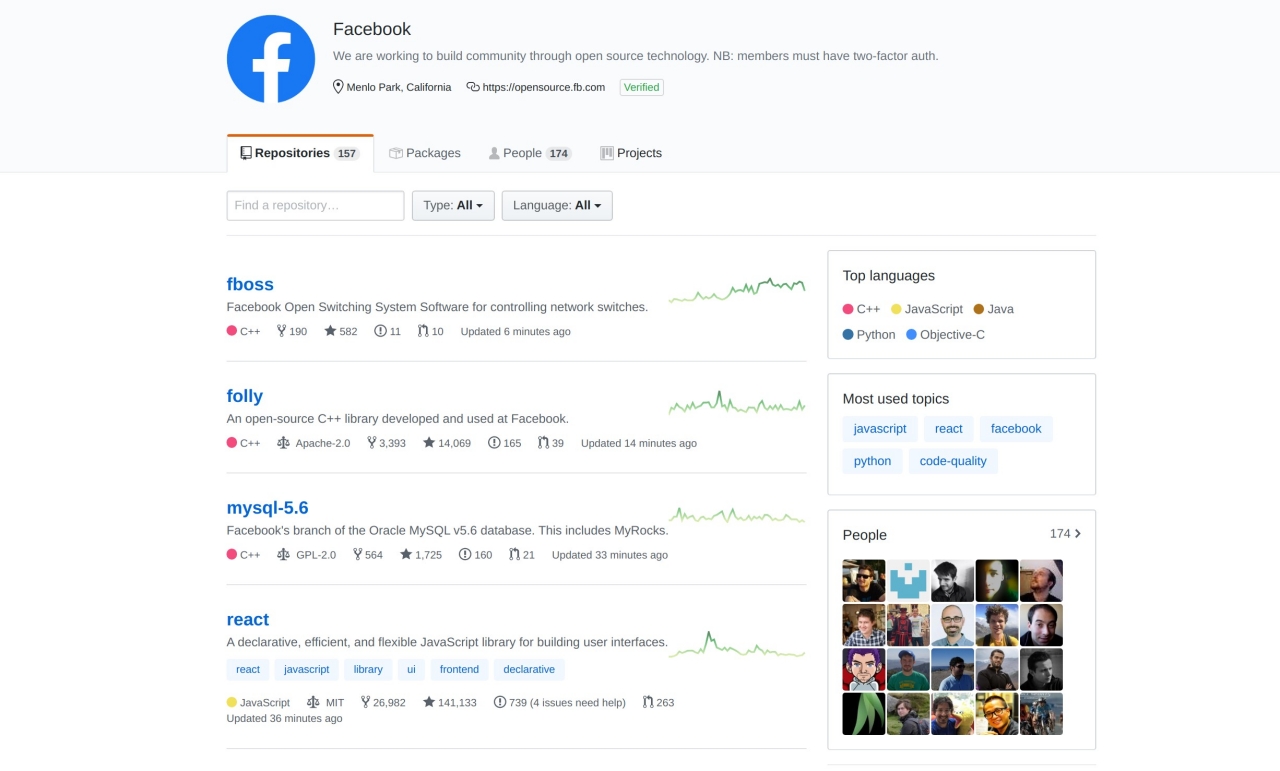Click the library tag on react repo
Image resolution: width=1280 pixels, height=771 pixels.
368,670
